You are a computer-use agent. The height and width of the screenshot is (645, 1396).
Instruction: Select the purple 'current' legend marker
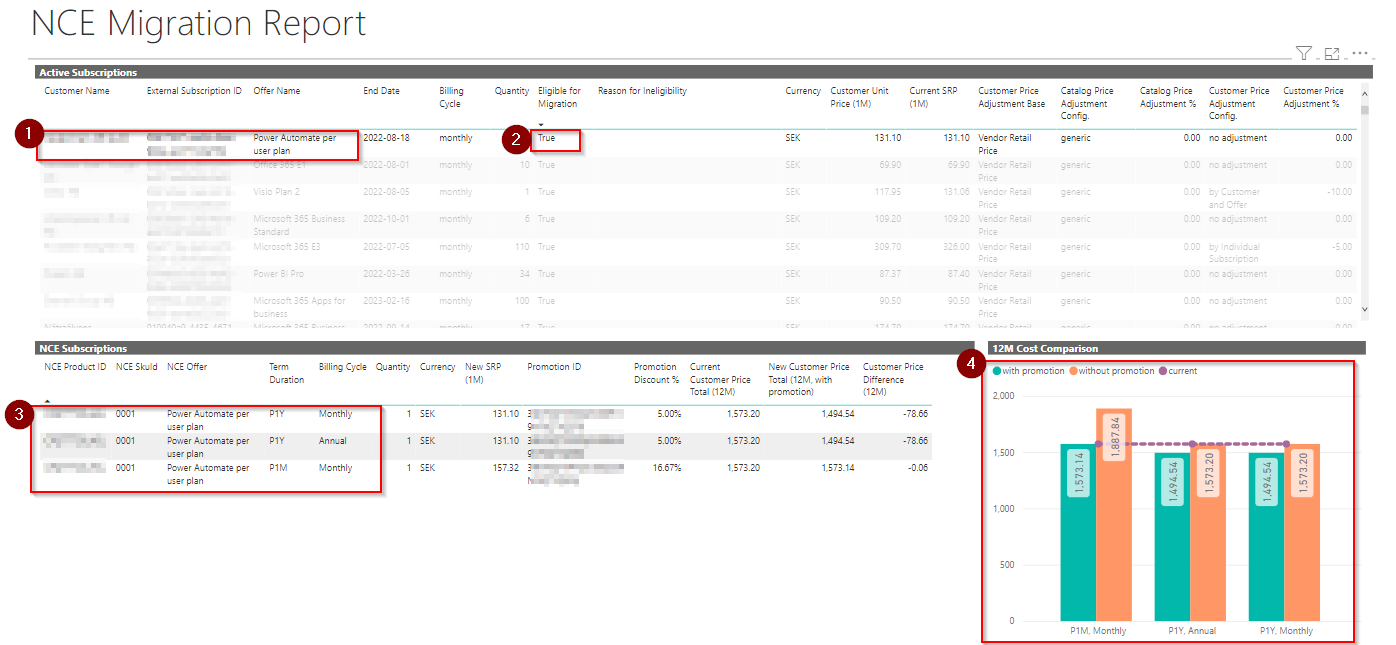(x=1161, y=371)
